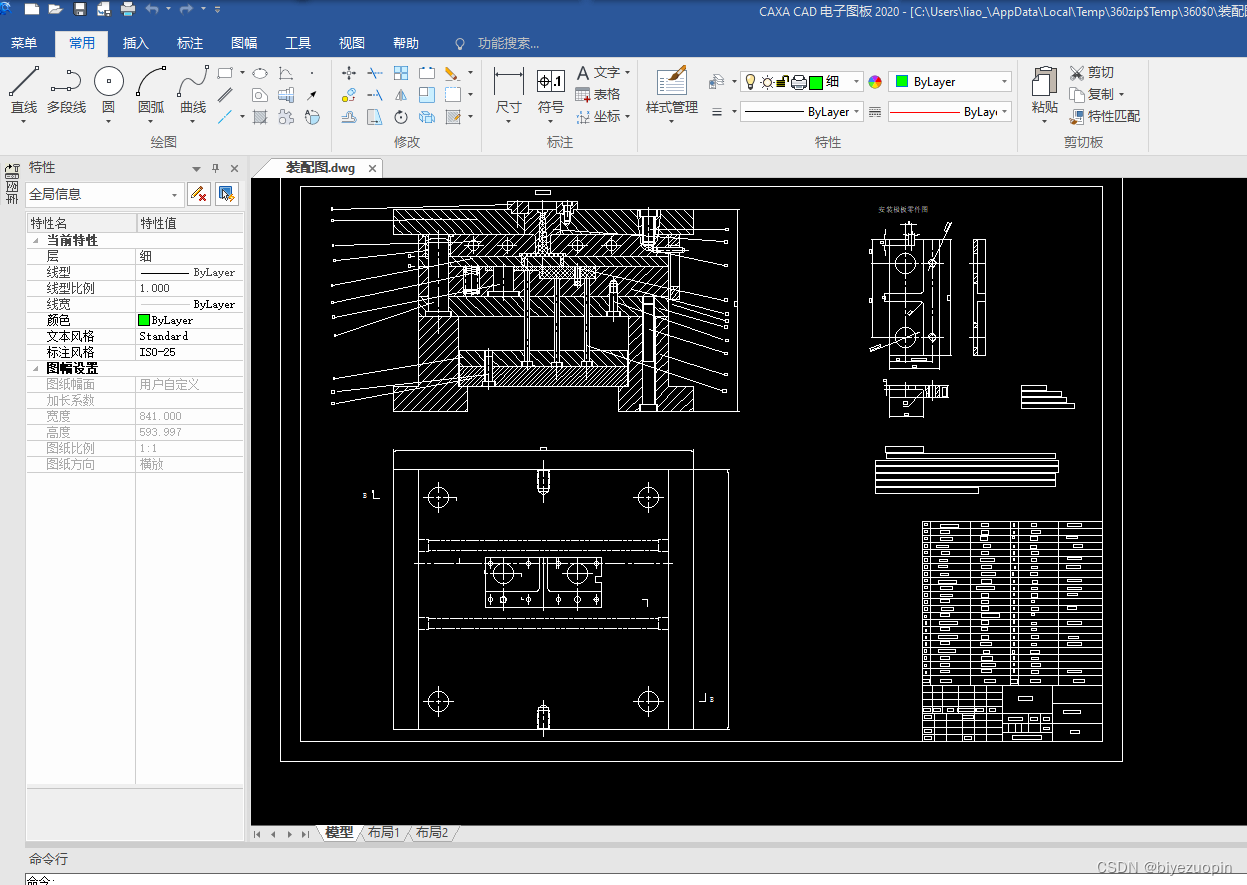The height and width of the screenshot is (885, 1247).
Task: Toggle the 特性 panel pin
Action: (215, 168)
